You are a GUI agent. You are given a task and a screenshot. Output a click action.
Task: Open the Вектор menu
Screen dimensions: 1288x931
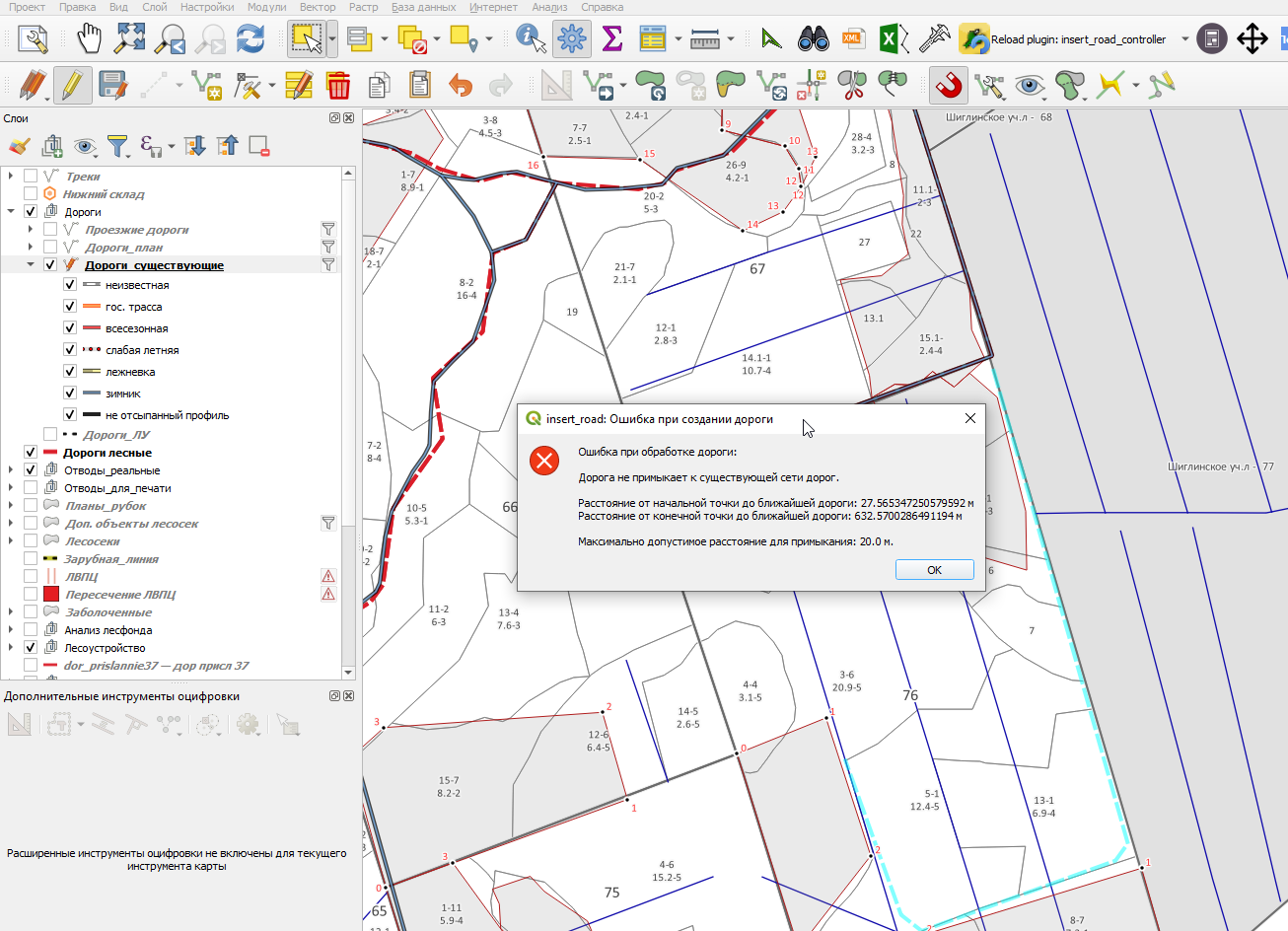pyautogui.click(x=318, y=7)
